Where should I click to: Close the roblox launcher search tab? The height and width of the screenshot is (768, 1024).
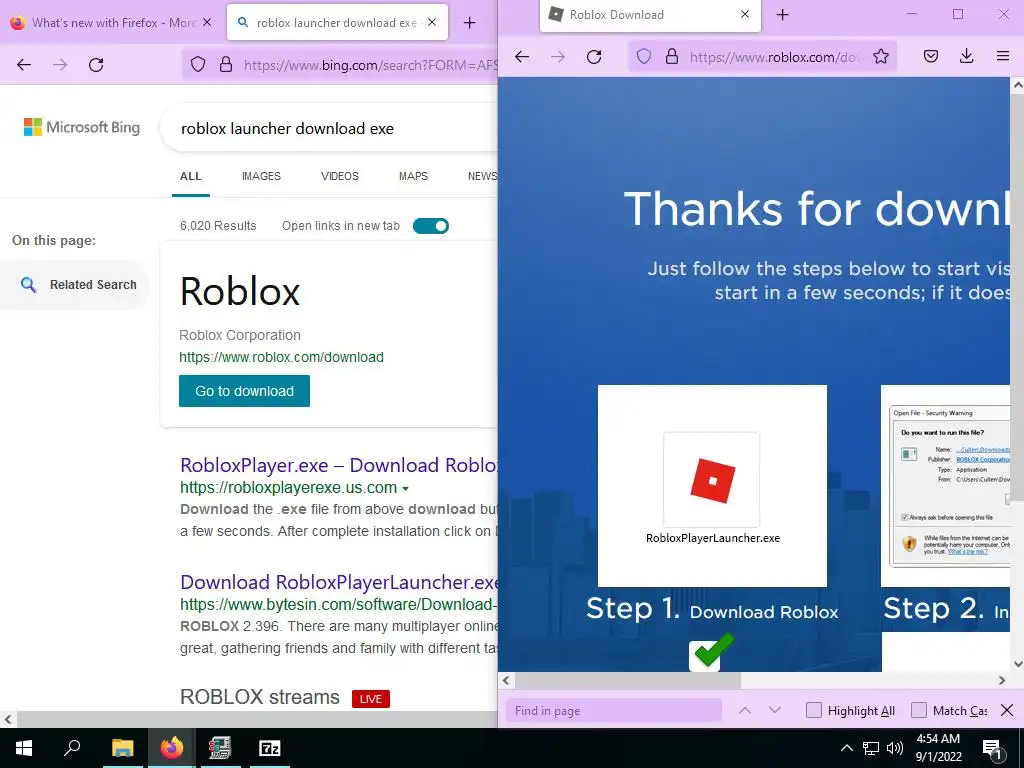432,22
